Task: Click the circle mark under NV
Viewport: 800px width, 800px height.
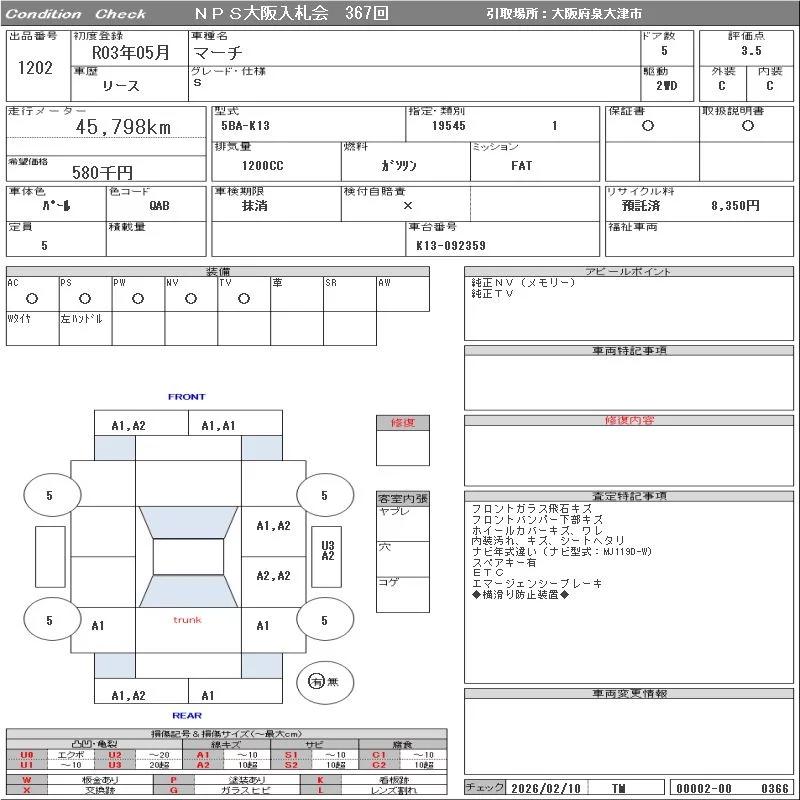Action: click(x=191, y=298)
